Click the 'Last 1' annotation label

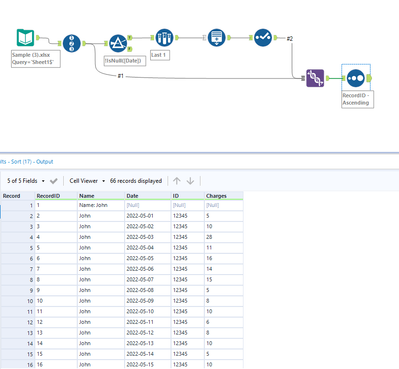(160, 55)
